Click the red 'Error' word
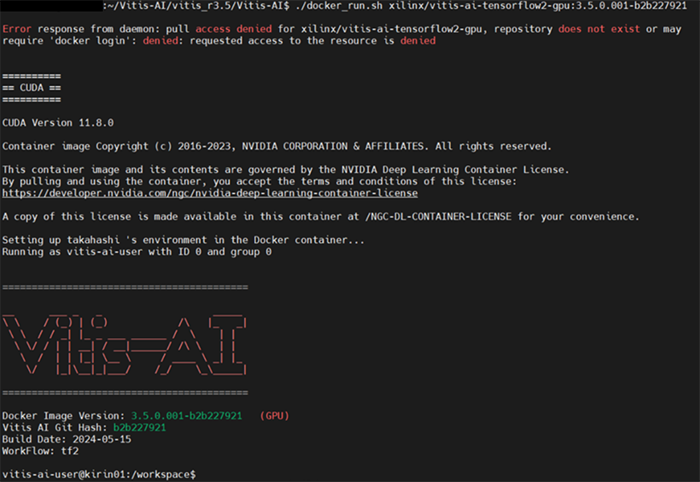The width and height of the screenshot is (700, 482). [x=17, y=29]
